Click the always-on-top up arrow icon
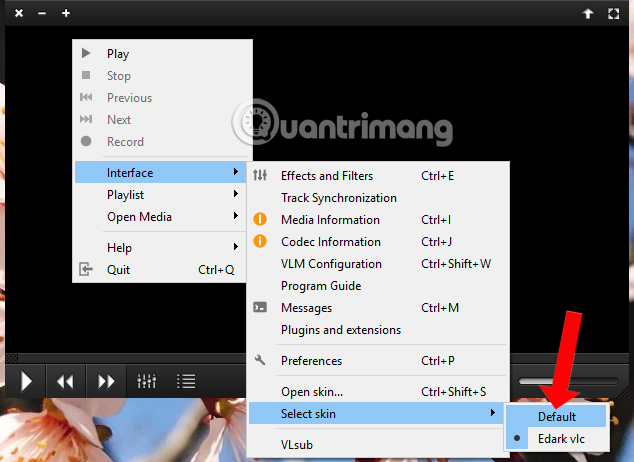 tap(588, 14)
